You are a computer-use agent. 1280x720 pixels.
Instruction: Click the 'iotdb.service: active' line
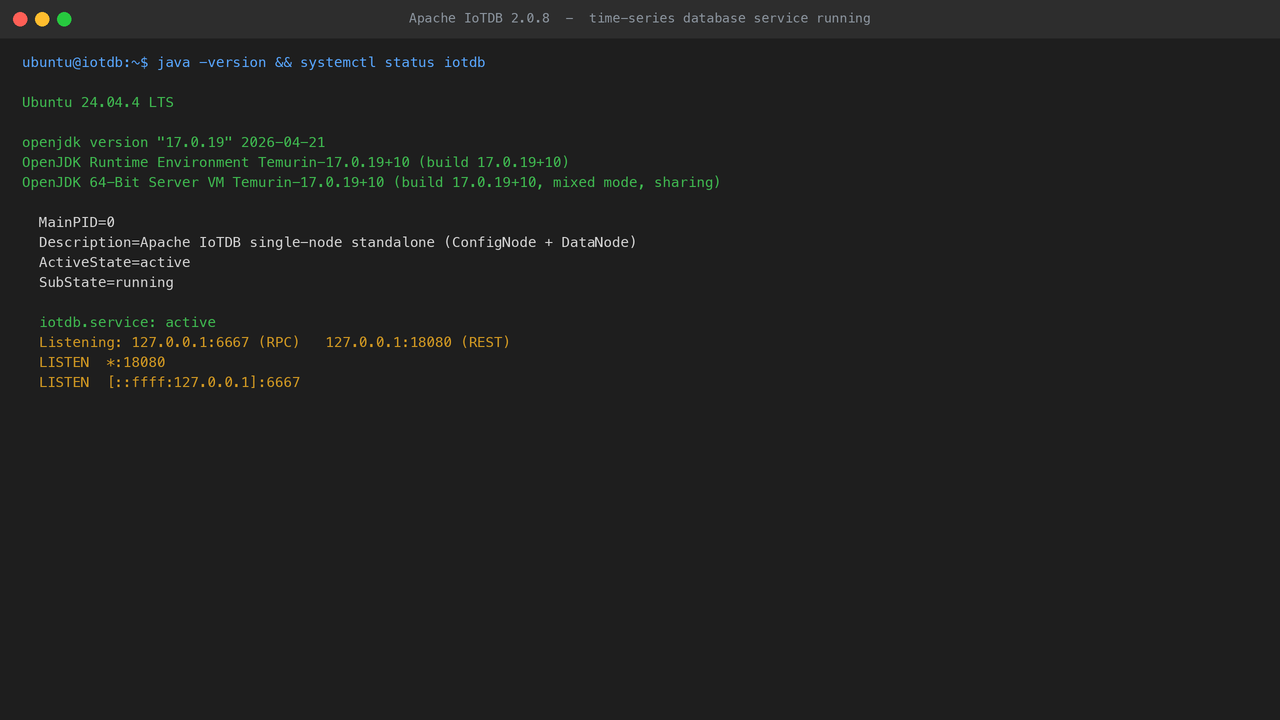(127, 322)
